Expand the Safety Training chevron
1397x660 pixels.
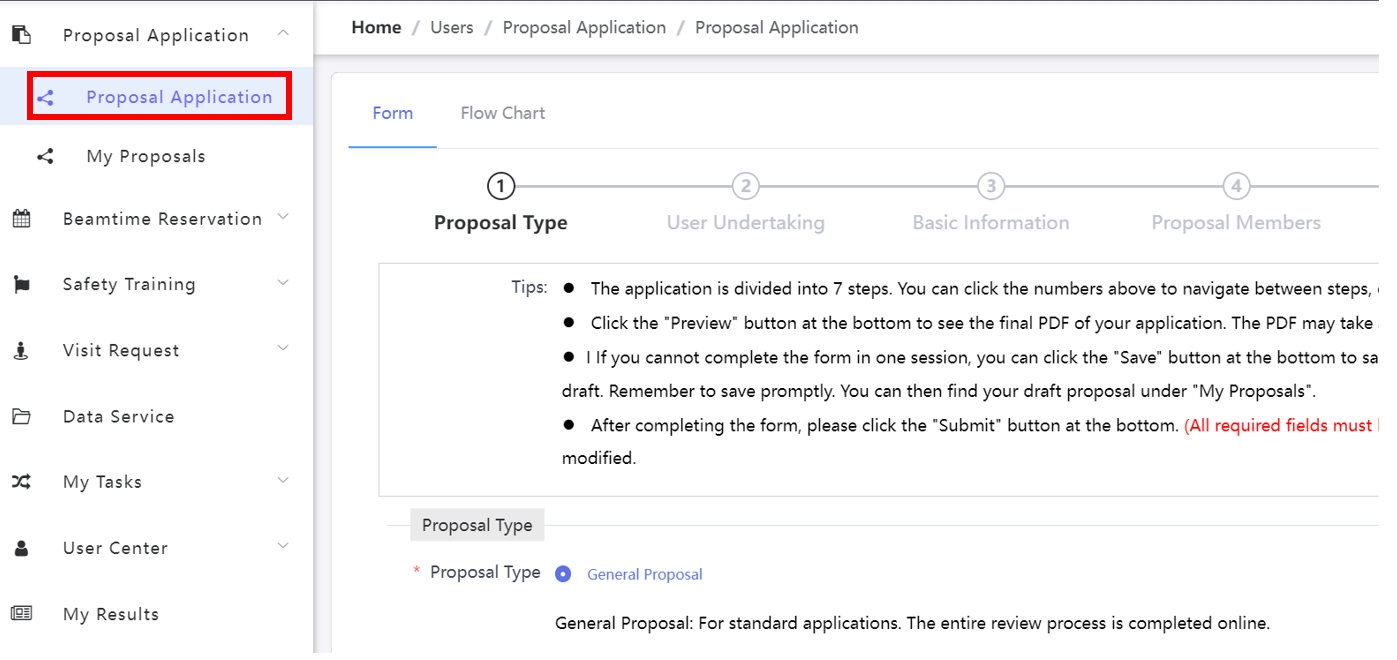[x=283, y=284]
